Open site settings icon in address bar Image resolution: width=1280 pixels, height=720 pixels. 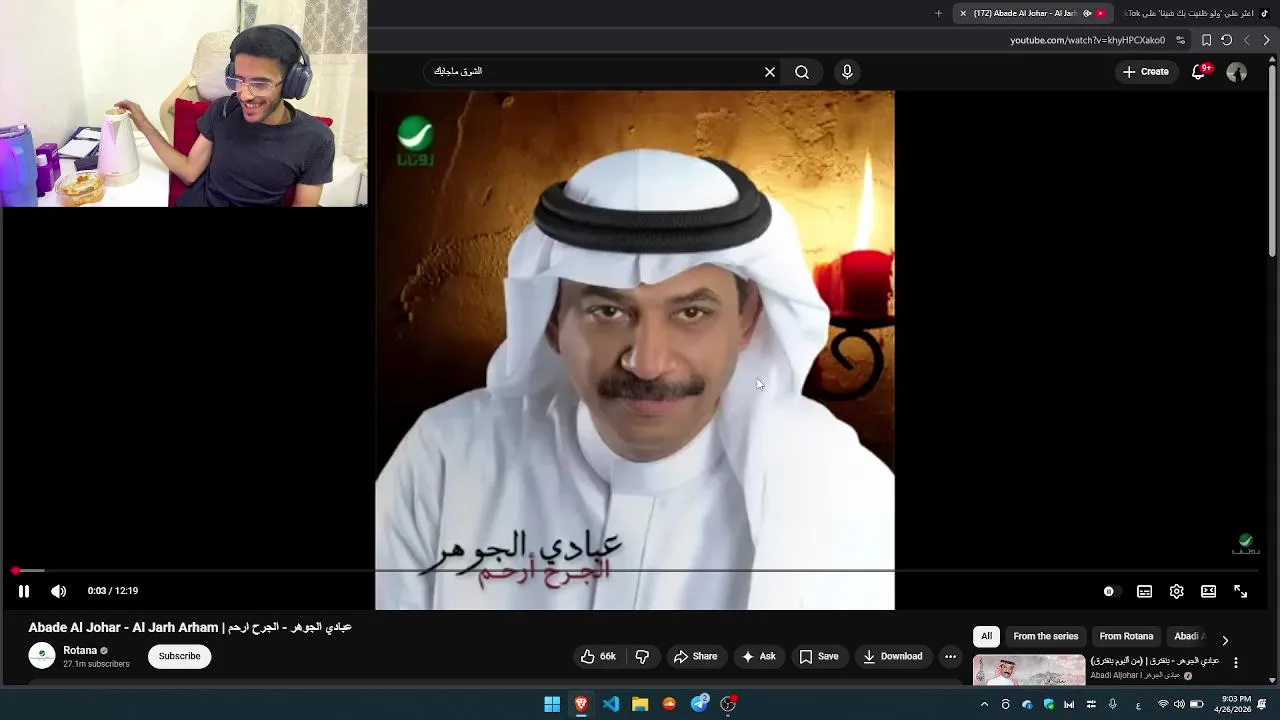click(1181, 40)
